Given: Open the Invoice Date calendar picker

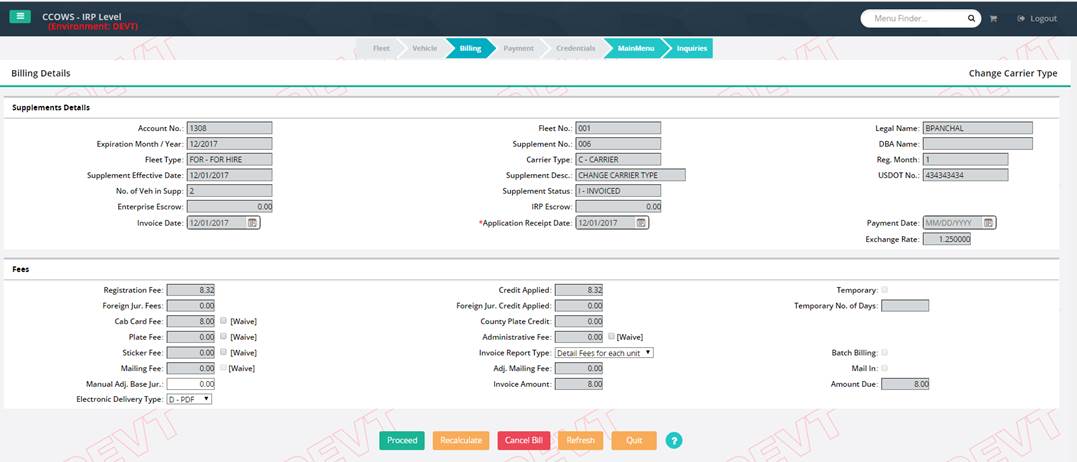Looking at the screenshot, I should pyautogui.click(x=253, y=223).
